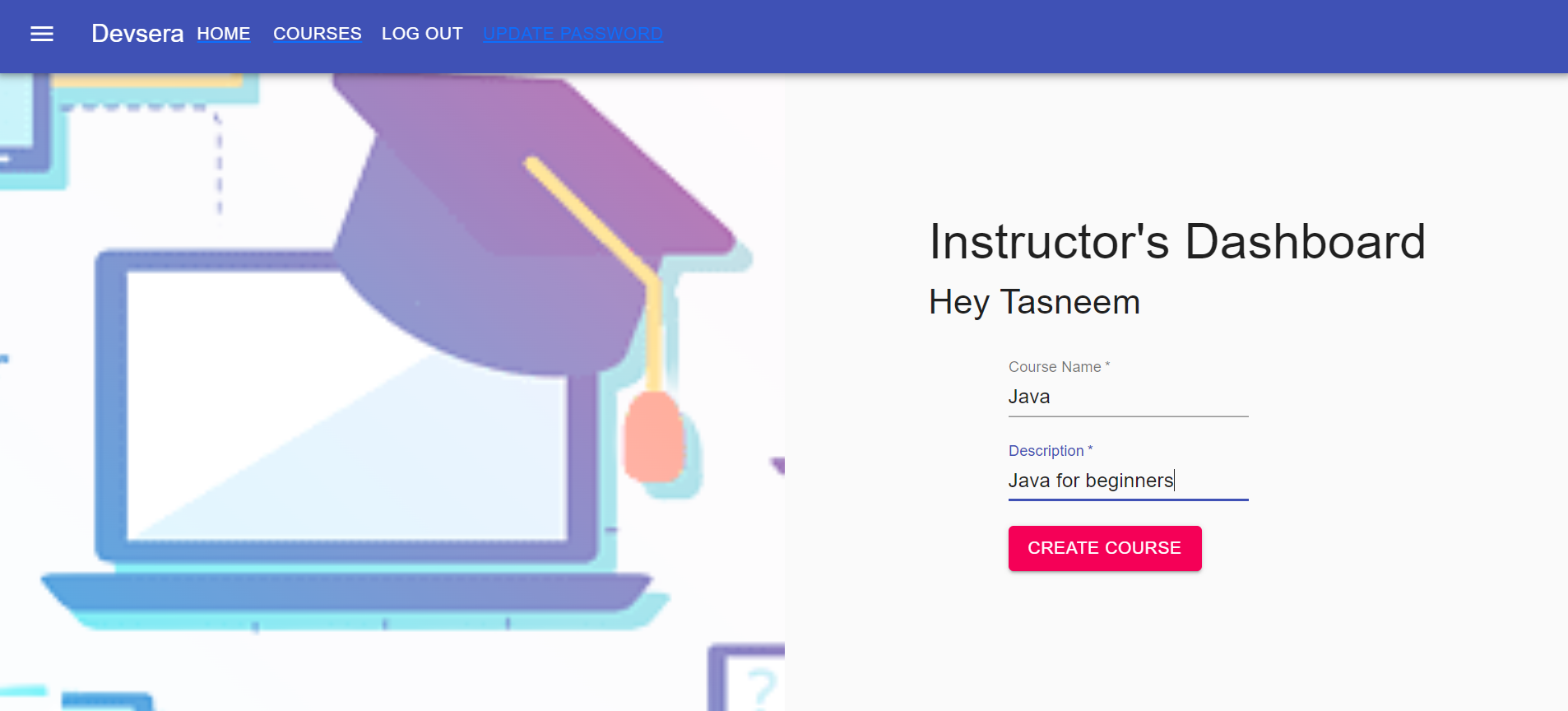Open the COURSES page
The width and height of the screenshot is (1568, 711).
pos(318,34)
